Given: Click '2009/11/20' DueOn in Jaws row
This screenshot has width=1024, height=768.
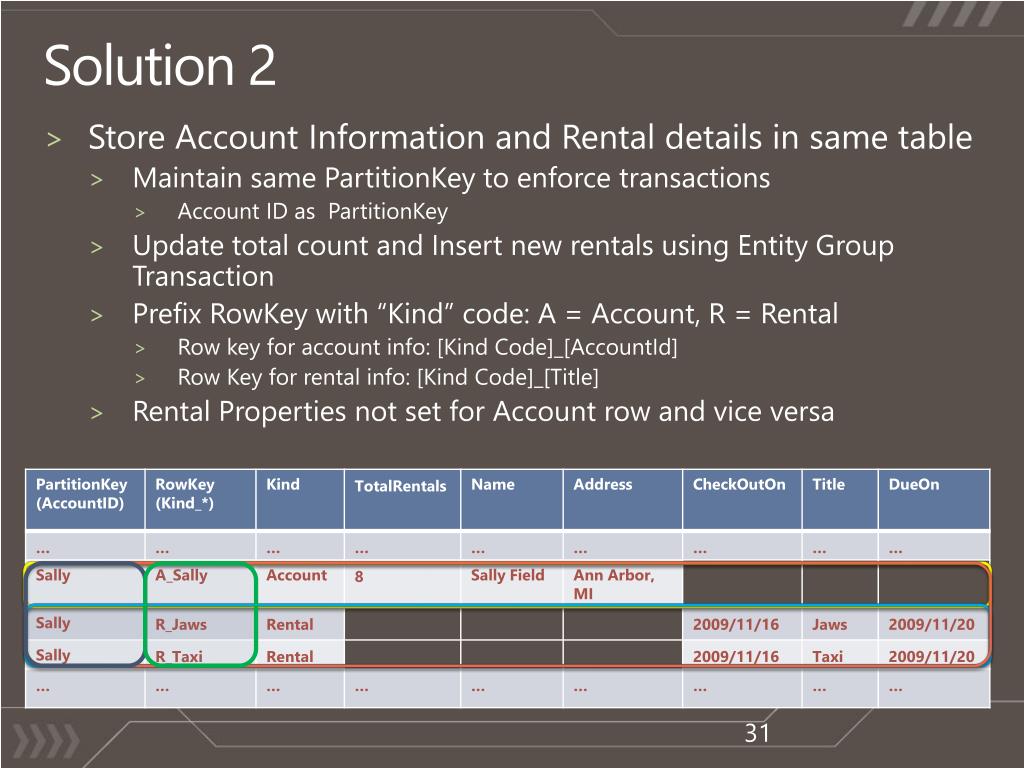Looking at the screenshot, I should pyautogui.click(x=934, y=624).
